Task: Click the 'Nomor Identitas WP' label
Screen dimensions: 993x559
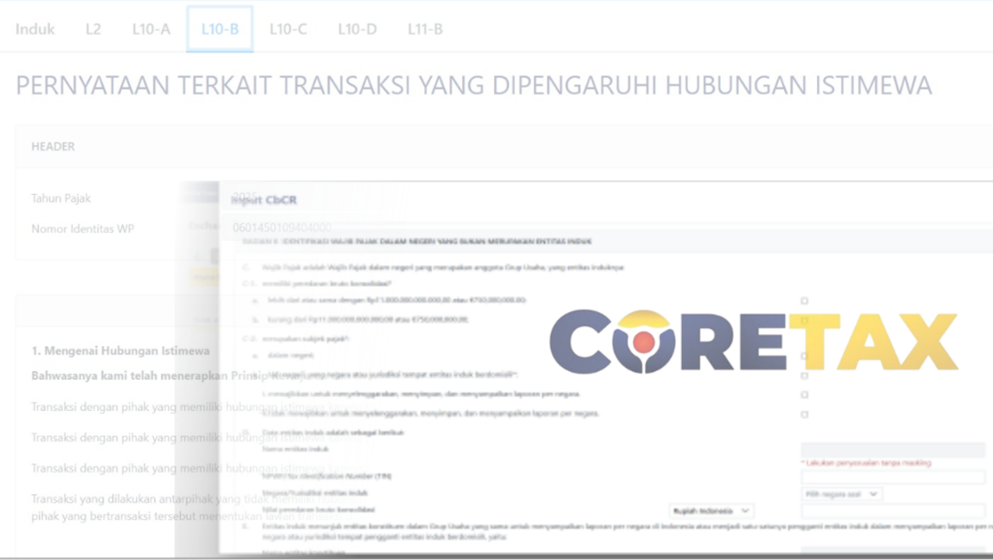Action: pyautogui.click(x=82, y=229)
